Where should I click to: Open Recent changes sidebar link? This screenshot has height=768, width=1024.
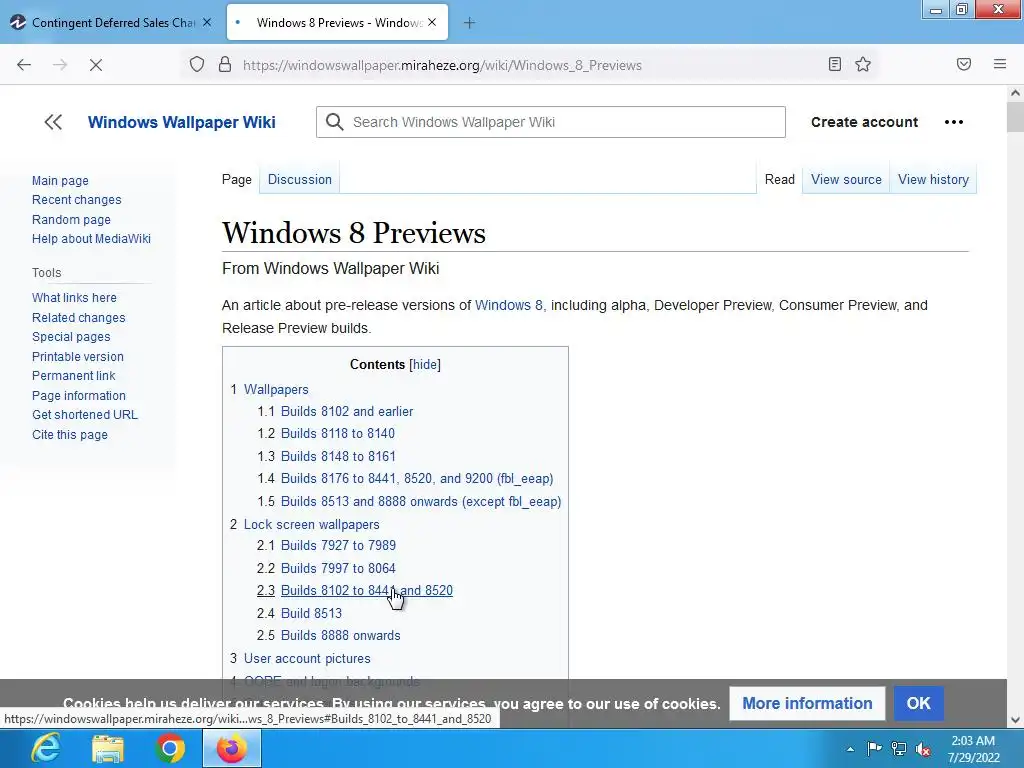76,200
